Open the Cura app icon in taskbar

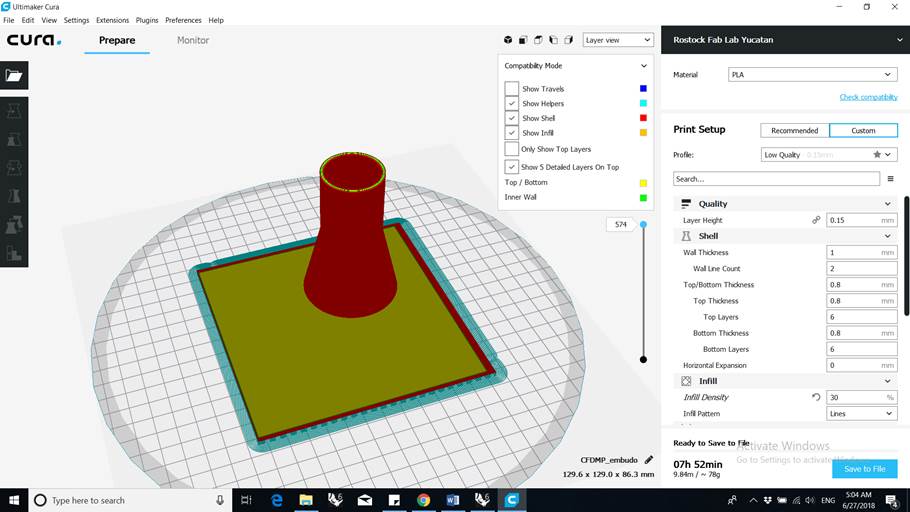point(511,500)
